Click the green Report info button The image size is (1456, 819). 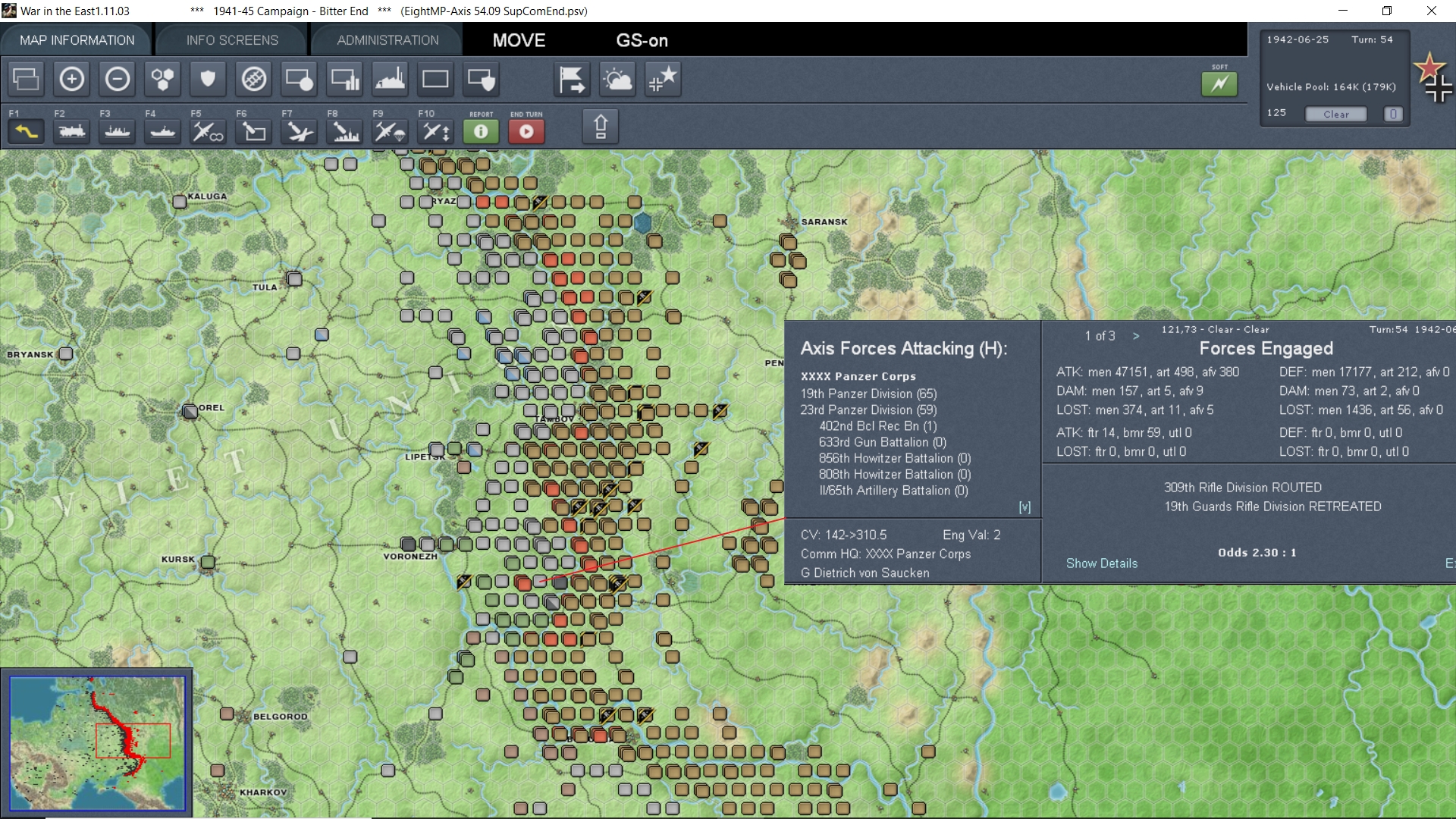pyautogui.click(x=481, y=131)
